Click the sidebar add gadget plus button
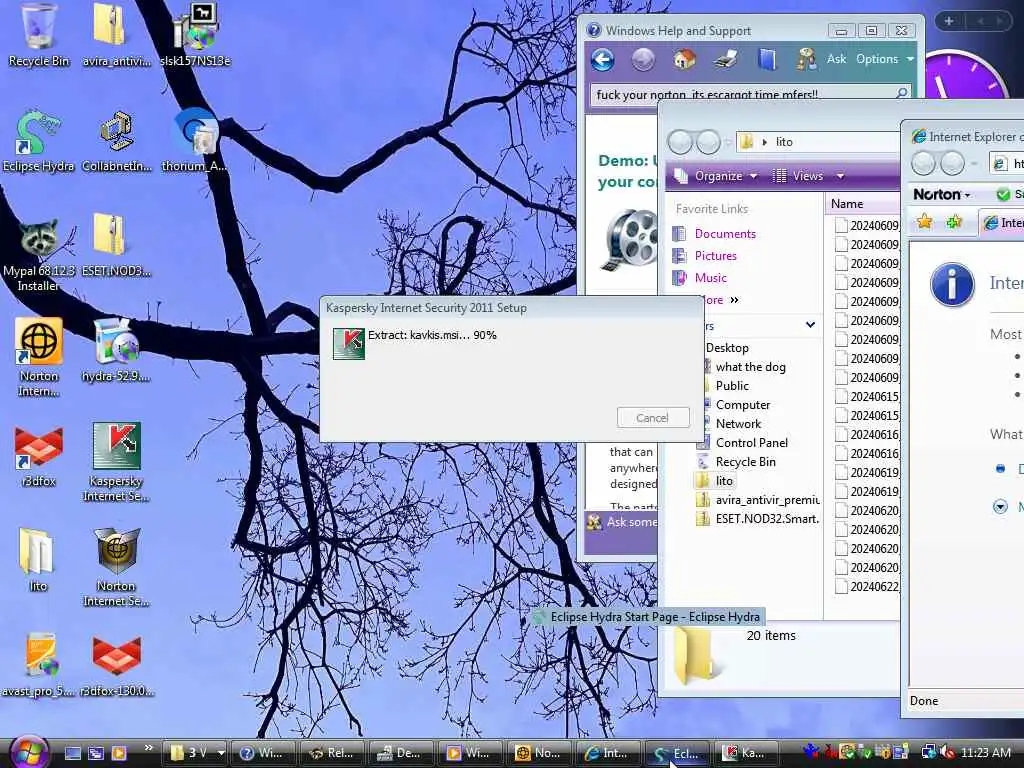Viewport: 1024px width, 768px height. (x=948, y=21)
